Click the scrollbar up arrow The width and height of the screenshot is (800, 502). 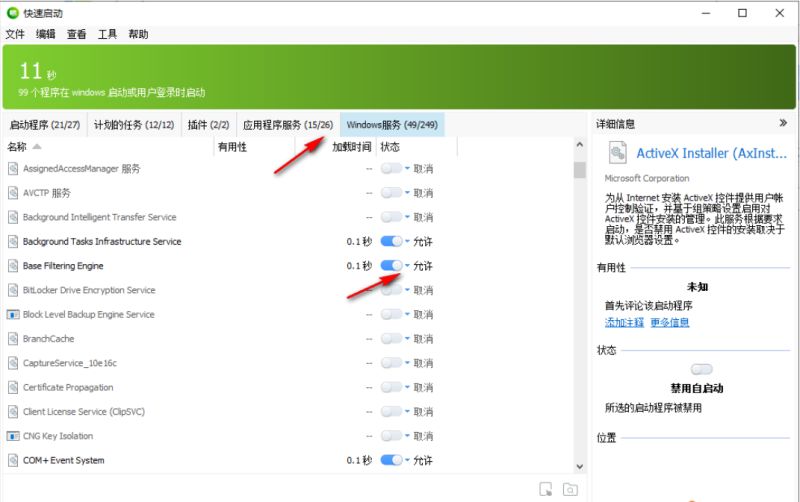point(579,145)
